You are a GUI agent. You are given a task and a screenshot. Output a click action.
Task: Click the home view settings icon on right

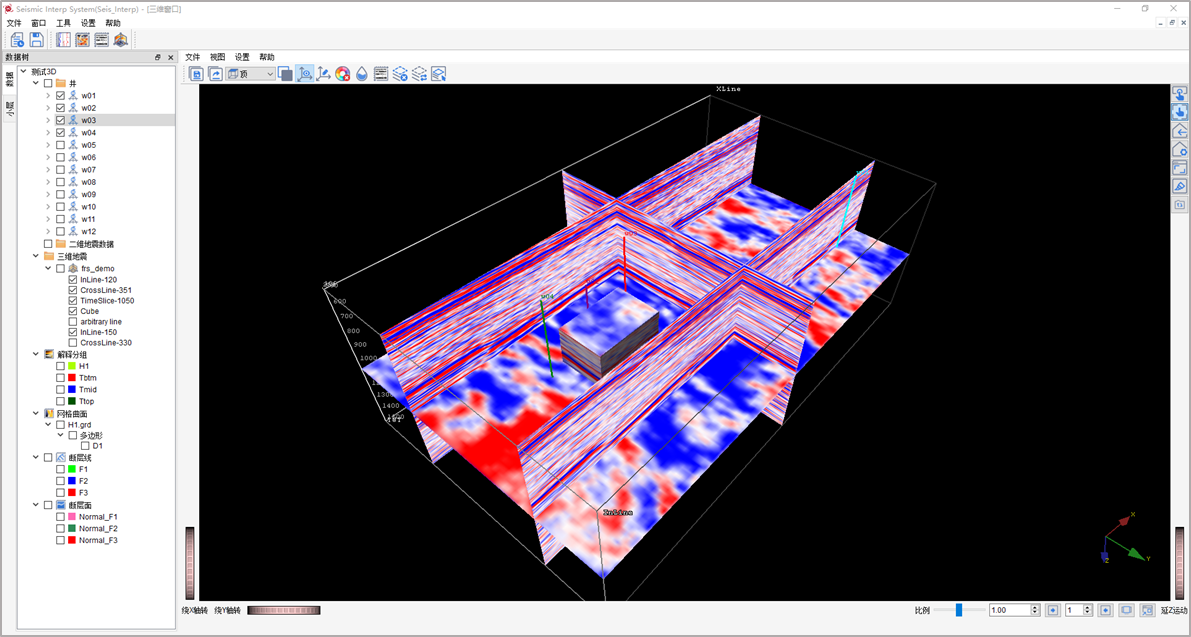click(x=1180, y=149)
